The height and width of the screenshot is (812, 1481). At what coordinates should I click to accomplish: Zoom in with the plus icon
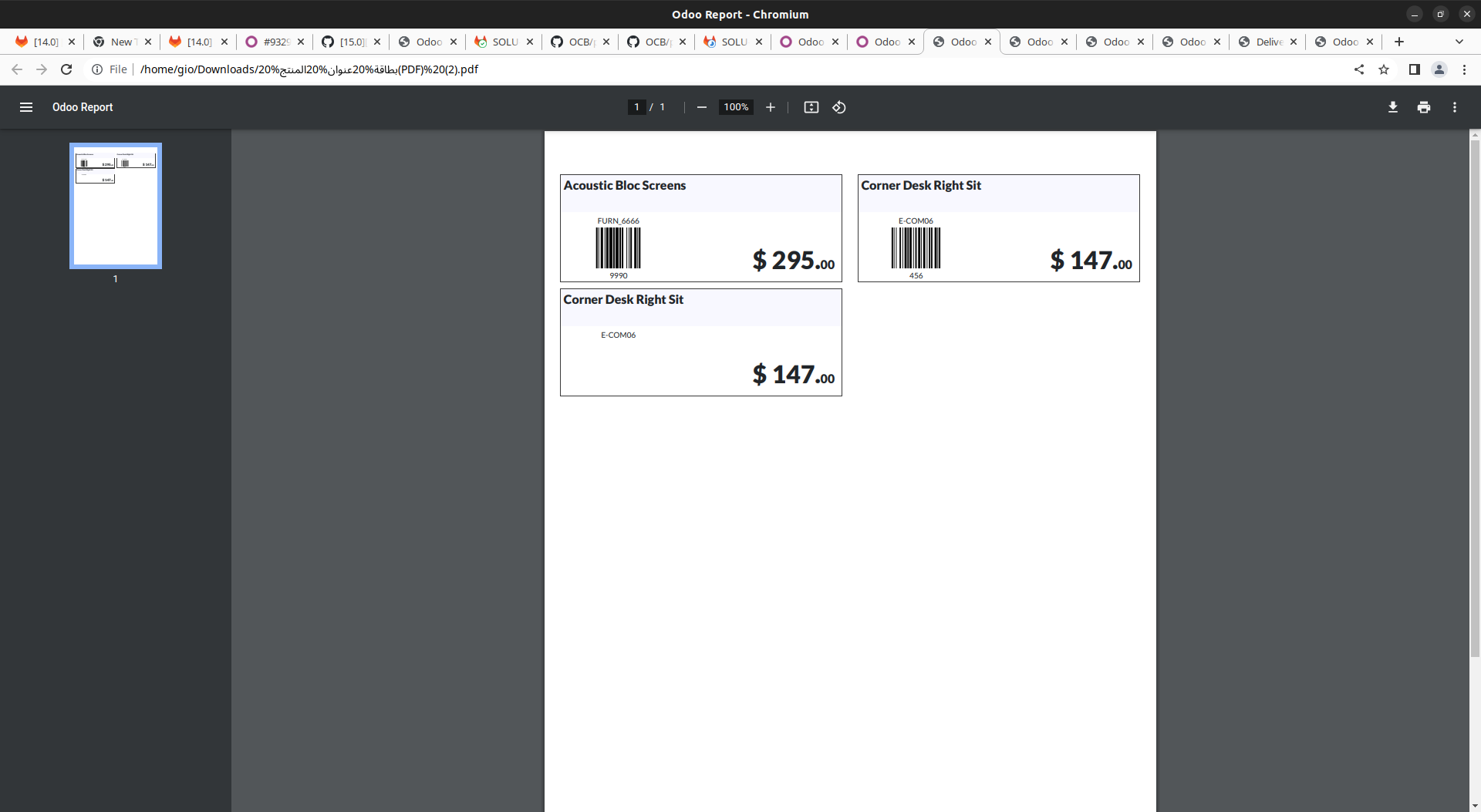[x=770, y=107]
